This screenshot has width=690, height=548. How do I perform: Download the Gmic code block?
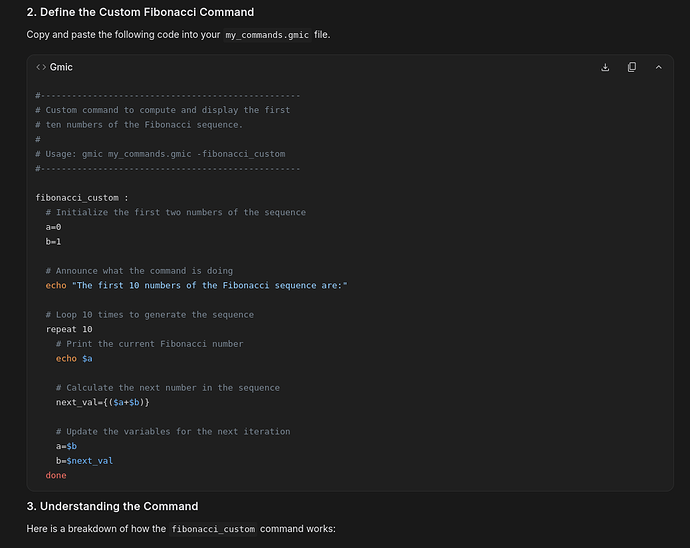click(x=605, y=67)
